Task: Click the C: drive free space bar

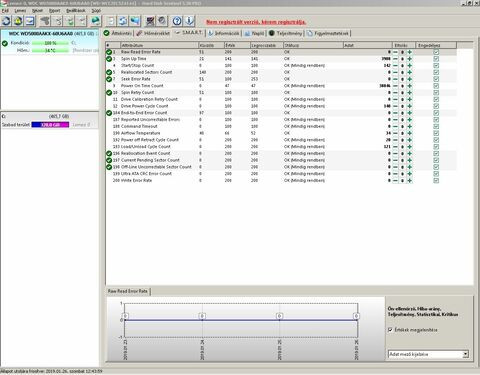Action: [x=50, y=125]
